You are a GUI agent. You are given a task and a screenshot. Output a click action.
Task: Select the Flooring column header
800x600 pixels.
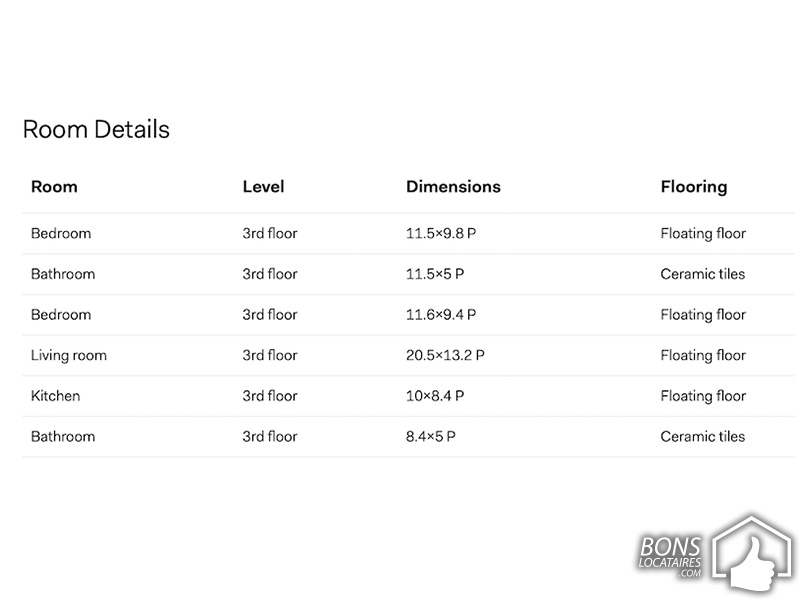point(694,187)
